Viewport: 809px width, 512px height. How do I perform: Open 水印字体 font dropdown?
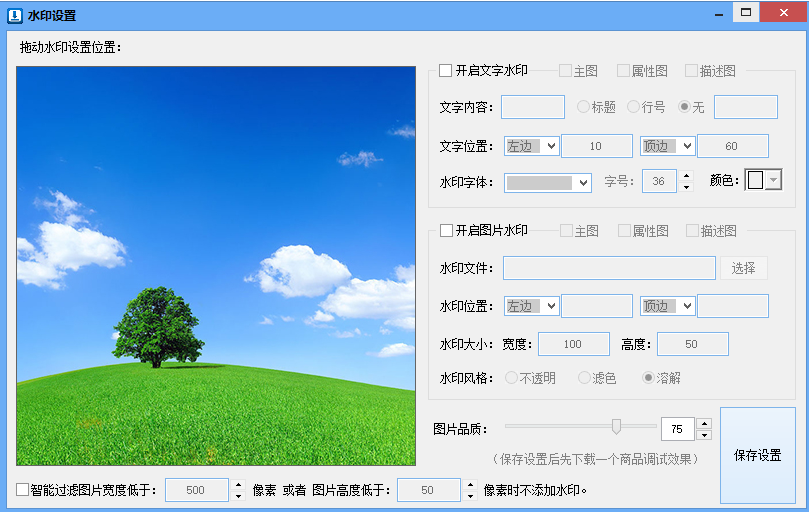548,183
